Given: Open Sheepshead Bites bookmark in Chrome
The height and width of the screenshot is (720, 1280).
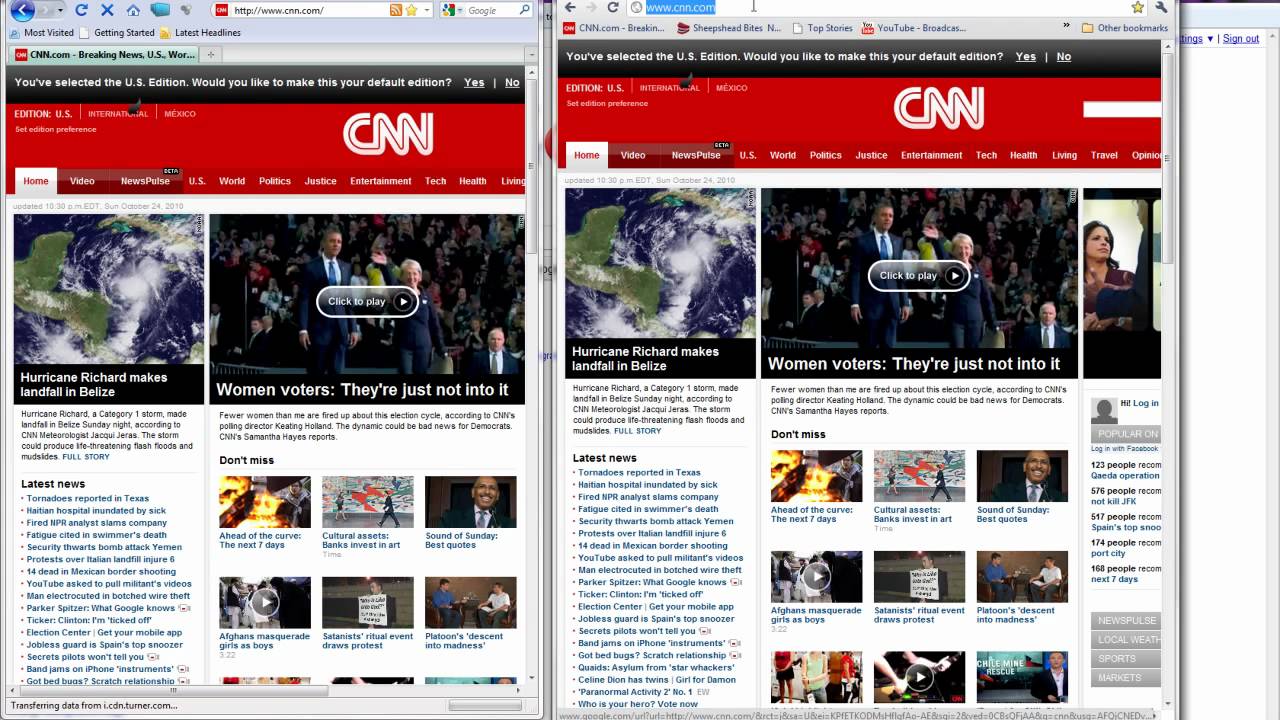Looking at the screenshot, I should (x=729, y=28).
